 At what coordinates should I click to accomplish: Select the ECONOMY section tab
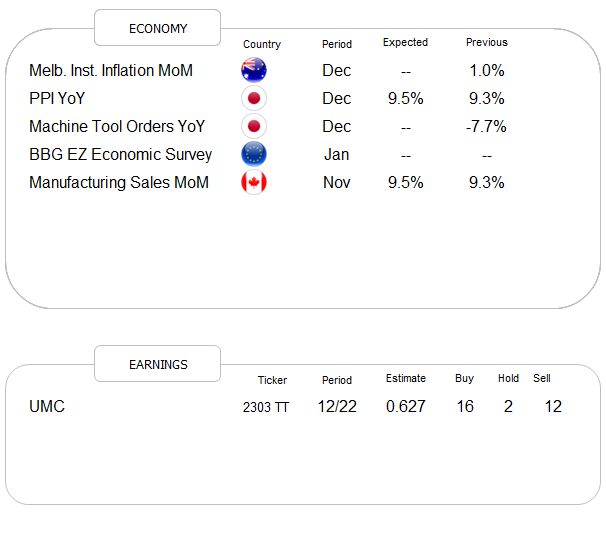158,28
